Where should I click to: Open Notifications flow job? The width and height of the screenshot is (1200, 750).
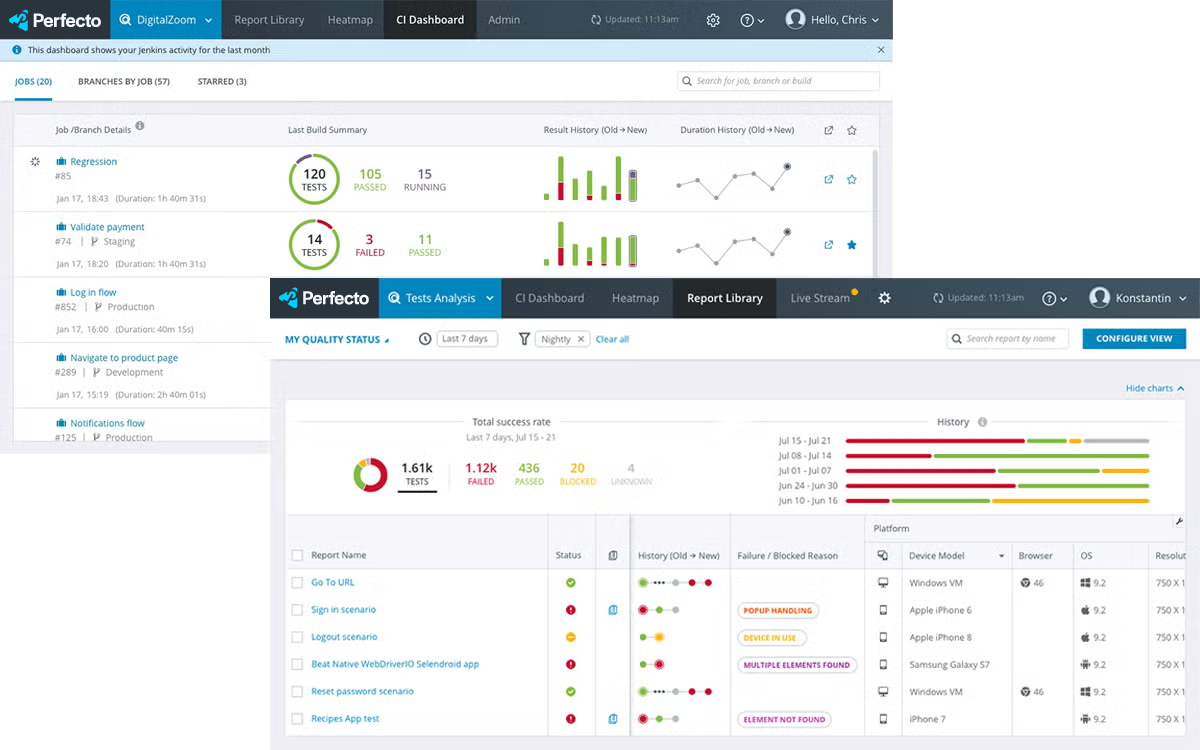[107, 423]
